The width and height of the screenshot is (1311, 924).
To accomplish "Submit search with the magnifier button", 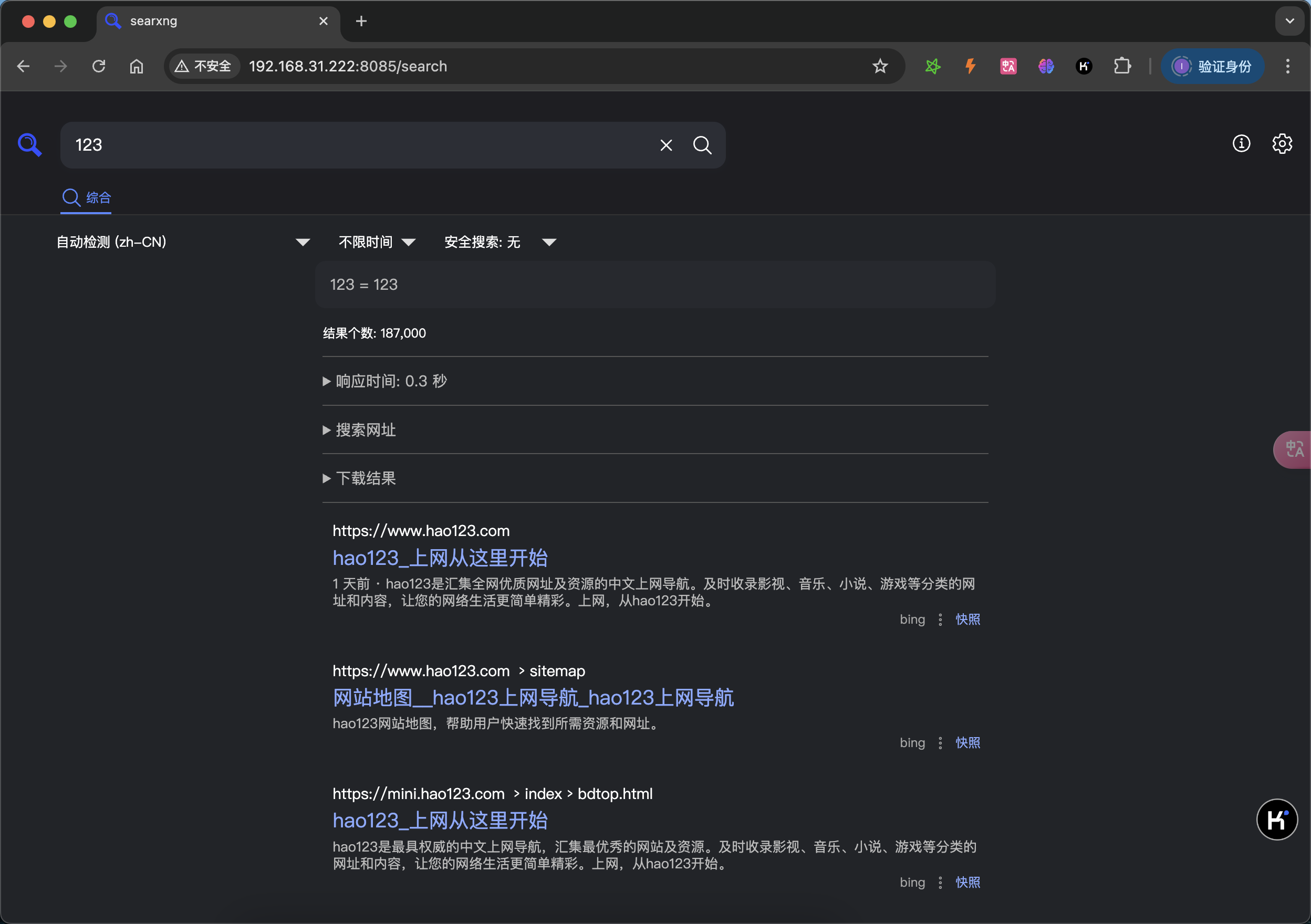I will pyautogui.click(x=702, y=145).
